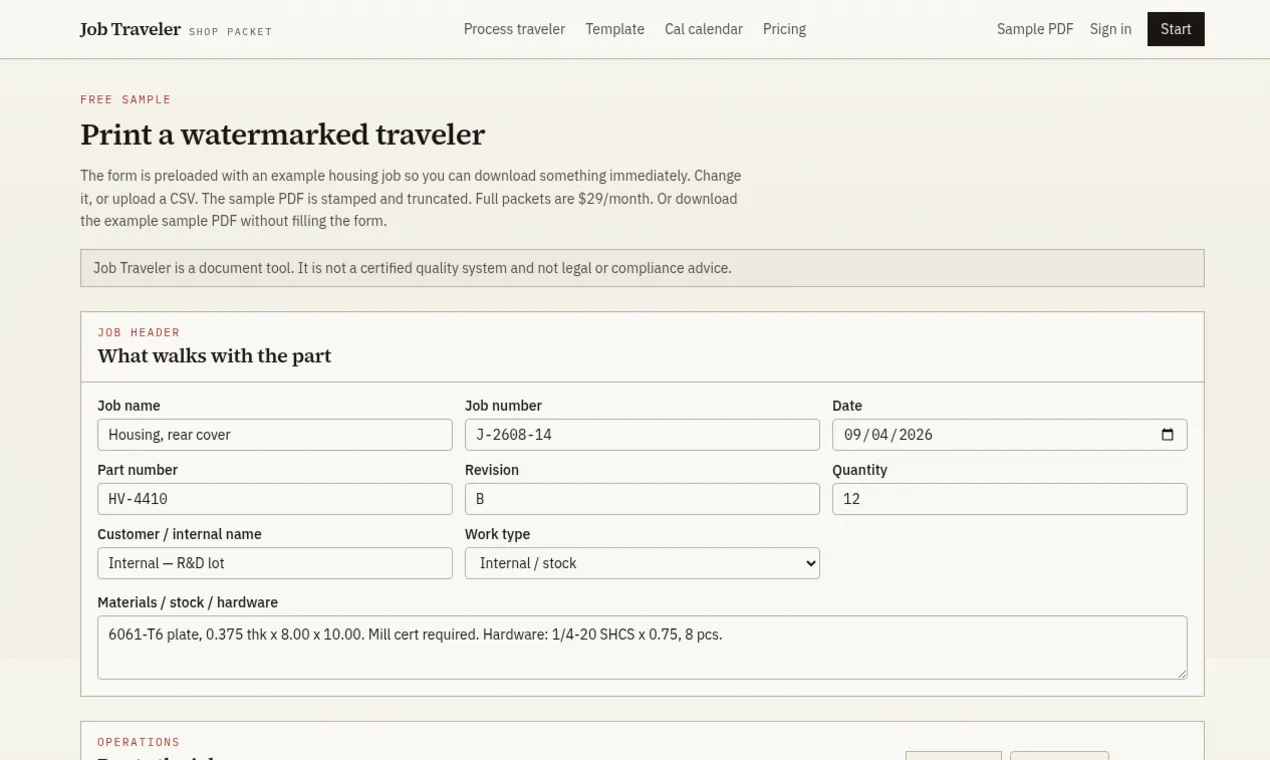Click the document tool disclaimer notice
Viewport: 1270px width, 760px height.
tap(642, 268)
